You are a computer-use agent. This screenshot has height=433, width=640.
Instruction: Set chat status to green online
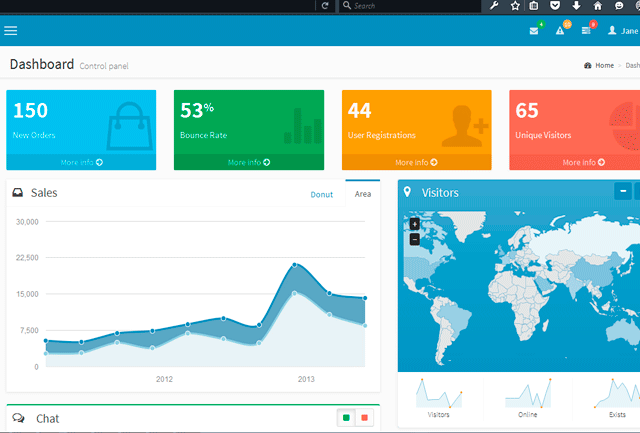pyautogui.click(x=347, y=418)
